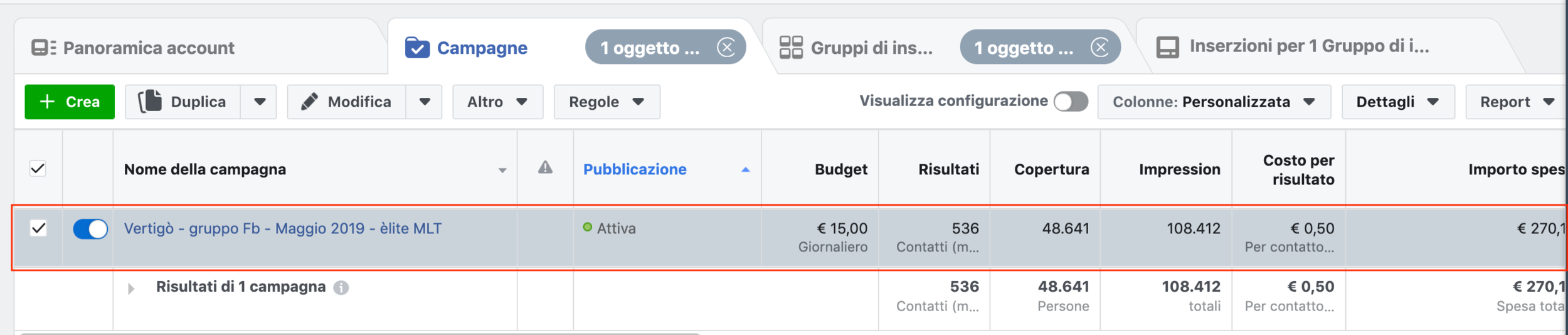The width and height of the screenshot is (1568, 335).
Task: Open the Duplica dropdown arrow
Action: (260, 102)
